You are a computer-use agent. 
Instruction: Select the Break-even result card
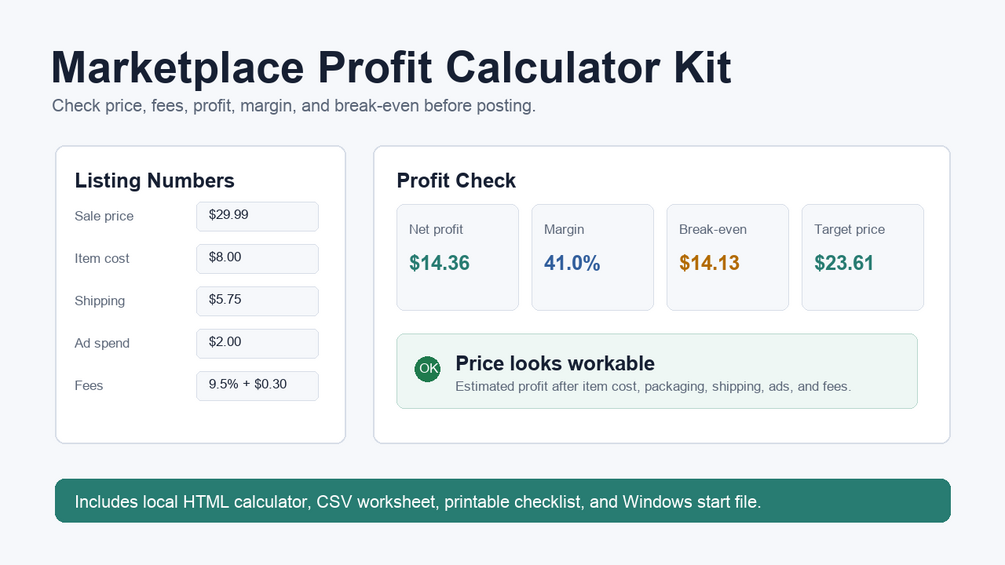tap(727, 258)
